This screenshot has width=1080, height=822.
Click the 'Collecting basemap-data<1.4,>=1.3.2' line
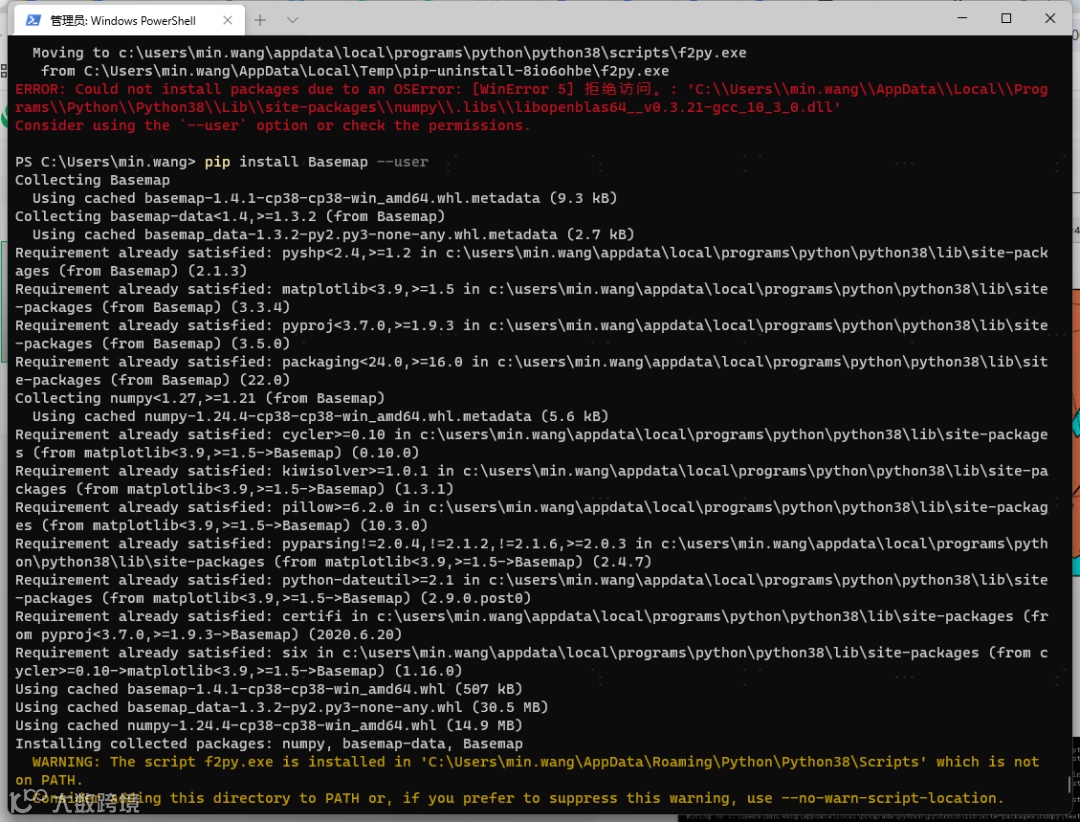coord(230,216)
